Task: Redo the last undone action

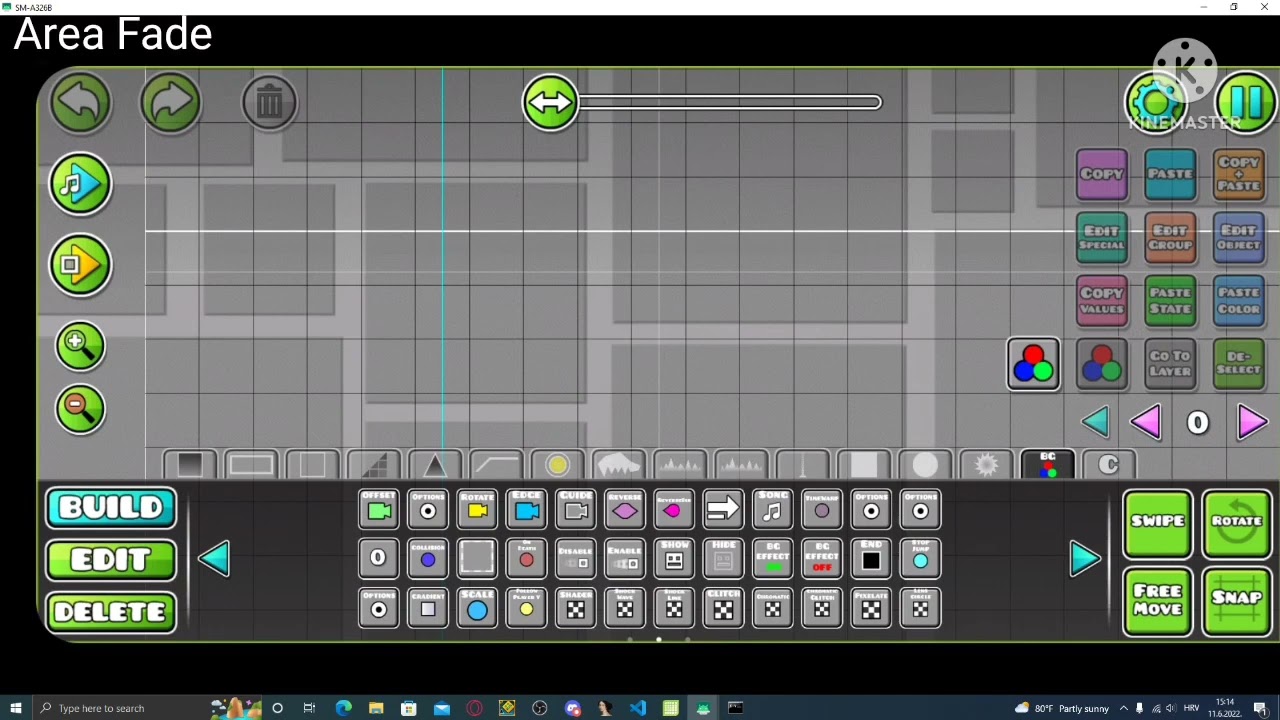Action: pyautogui.click(x=171, y=102)
